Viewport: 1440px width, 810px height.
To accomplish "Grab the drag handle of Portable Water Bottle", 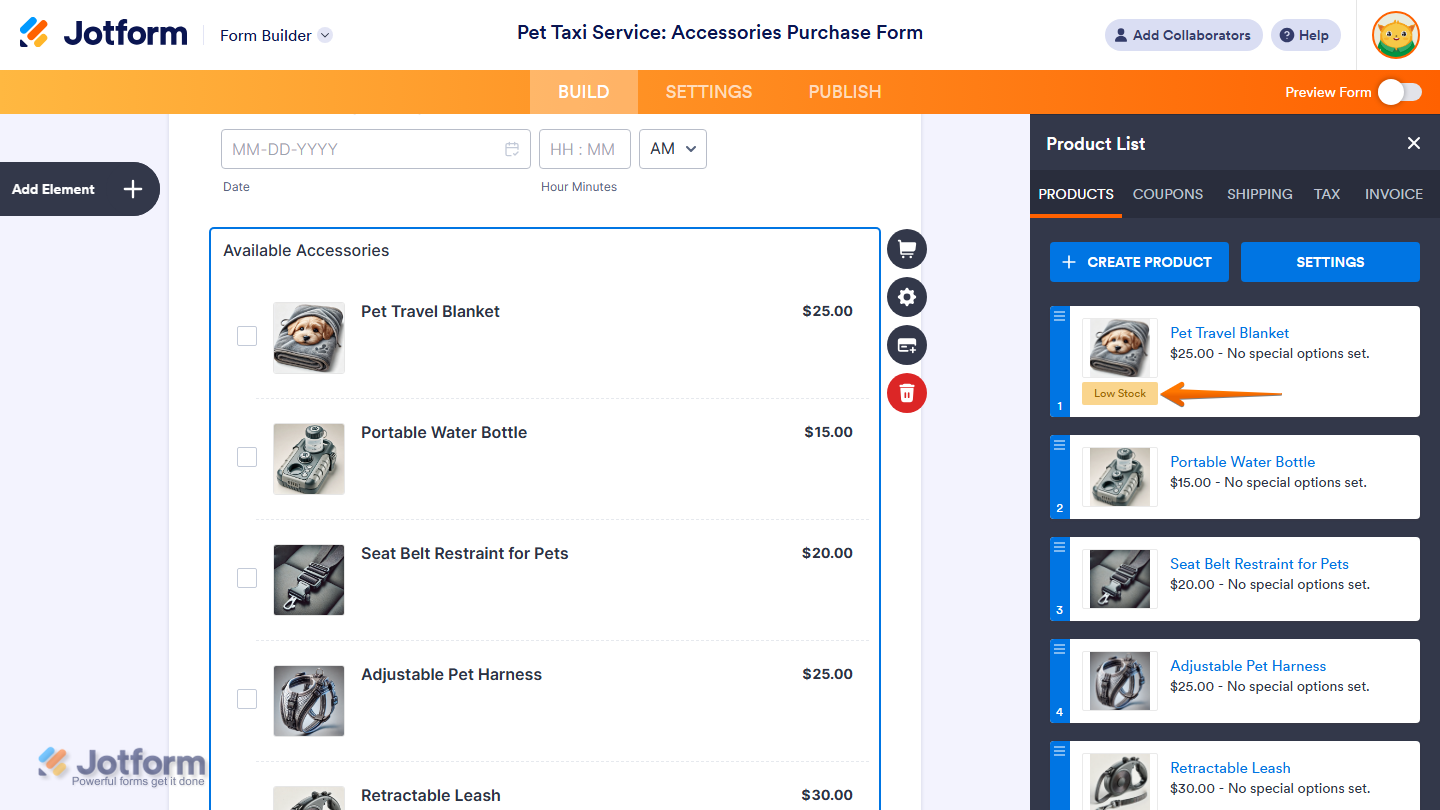I will coord(1060,445).
